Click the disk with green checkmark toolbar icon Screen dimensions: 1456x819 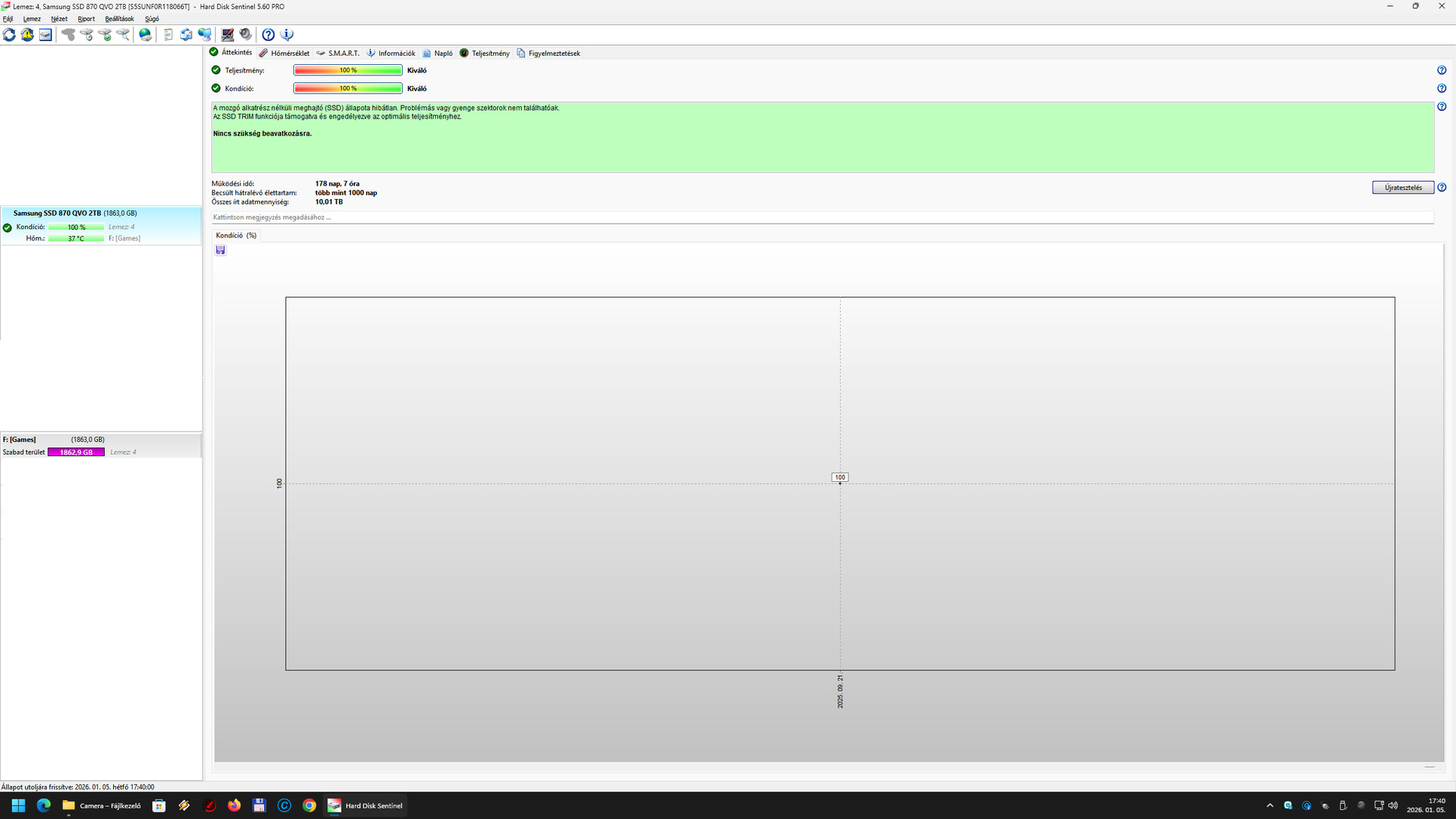pos(105,35)
